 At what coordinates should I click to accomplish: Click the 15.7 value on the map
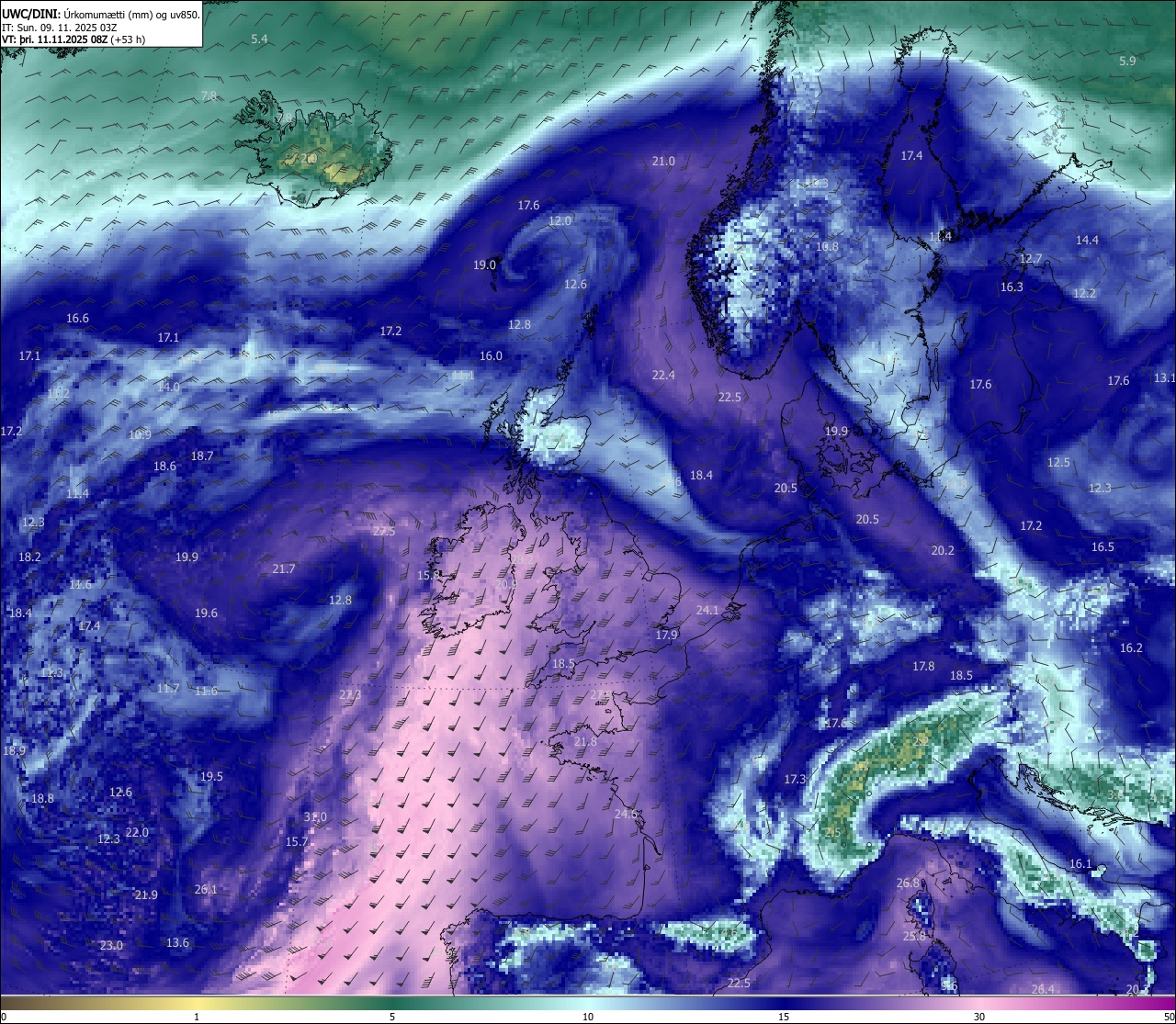(x=297, y=841)
